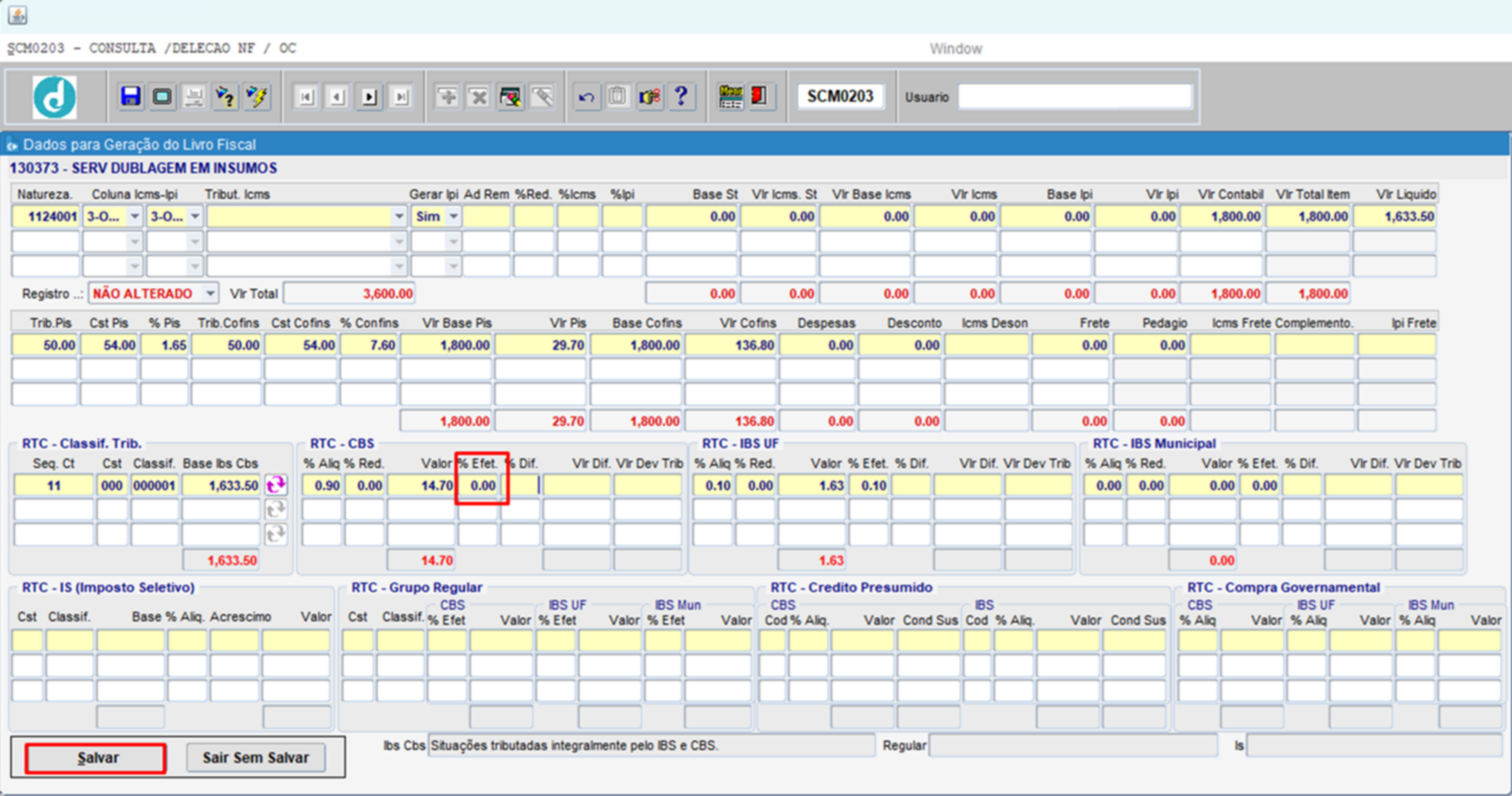The image size is (1512, 796).
Task: Click the red door exit icon
Action: pos(759,97)
